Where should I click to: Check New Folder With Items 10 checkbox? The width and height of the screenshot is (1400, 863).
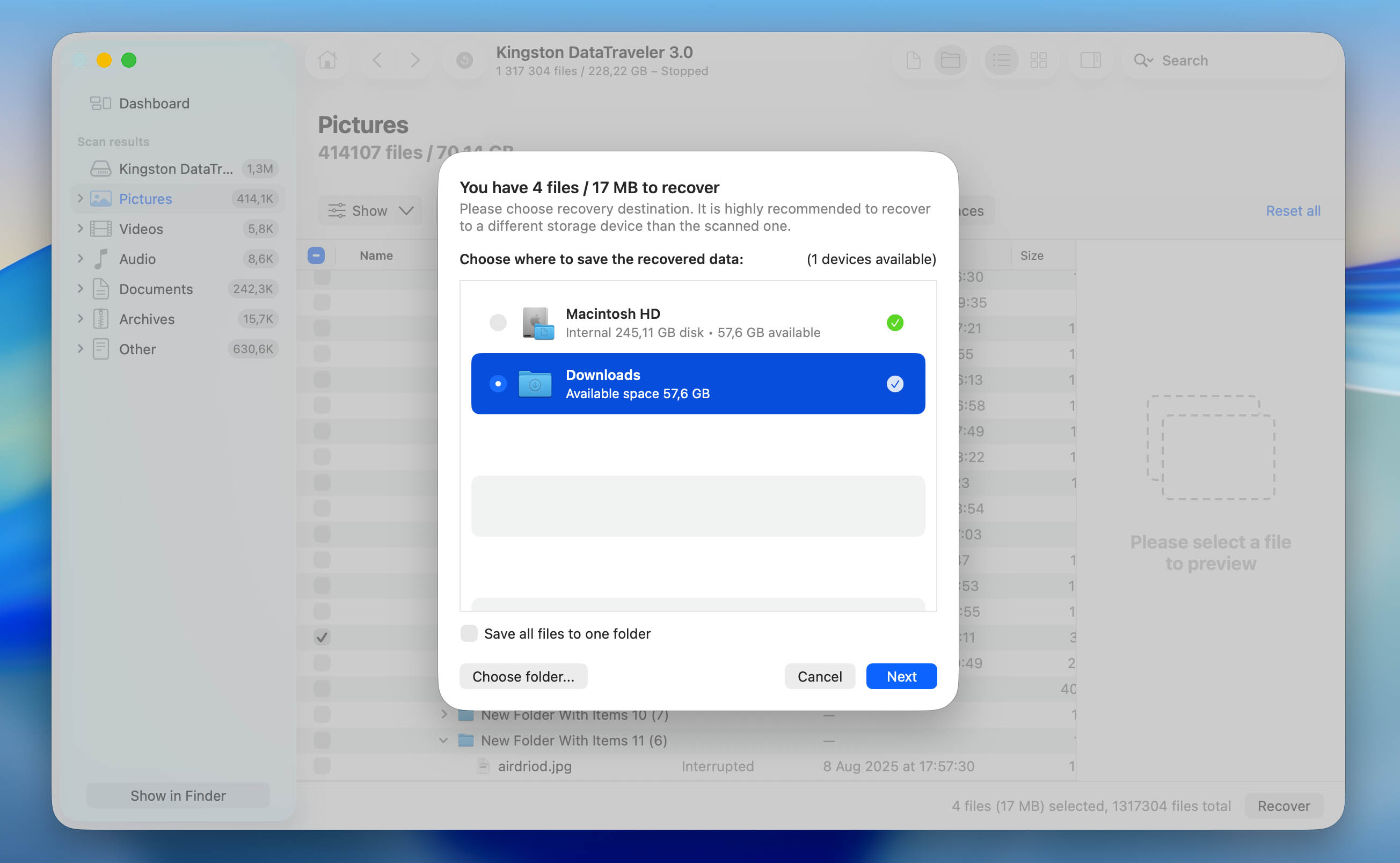click(322, 714)
